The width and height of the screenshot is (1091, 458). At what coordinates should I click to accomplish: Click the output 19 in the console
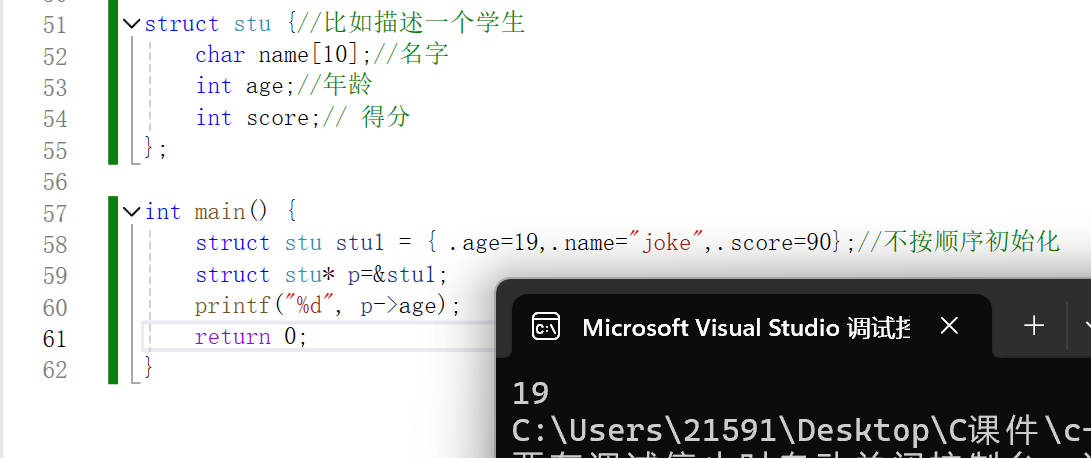pos(531,394)
